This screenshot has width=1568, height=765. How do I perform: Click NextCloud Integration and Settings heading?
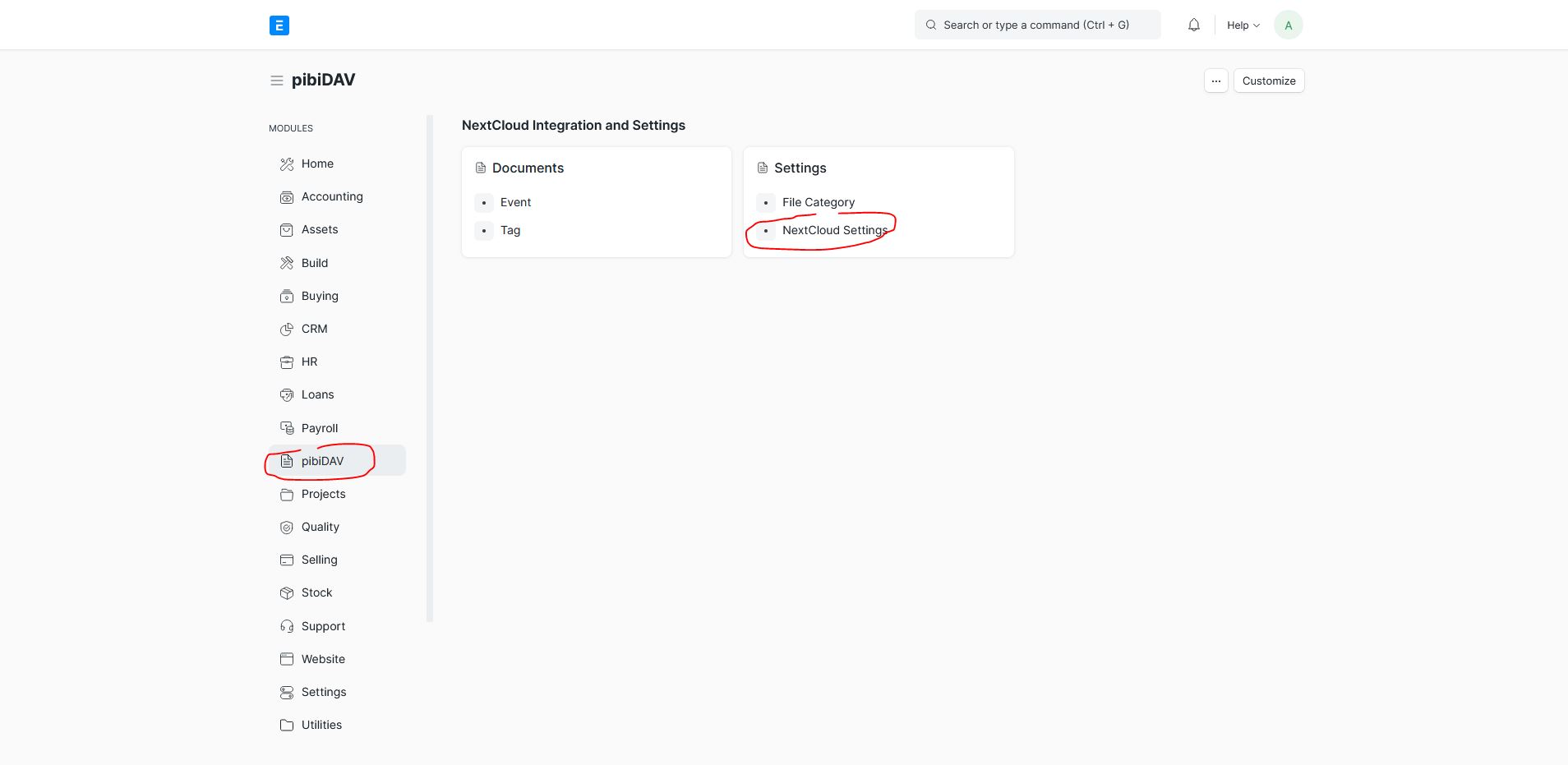[574, 125]
